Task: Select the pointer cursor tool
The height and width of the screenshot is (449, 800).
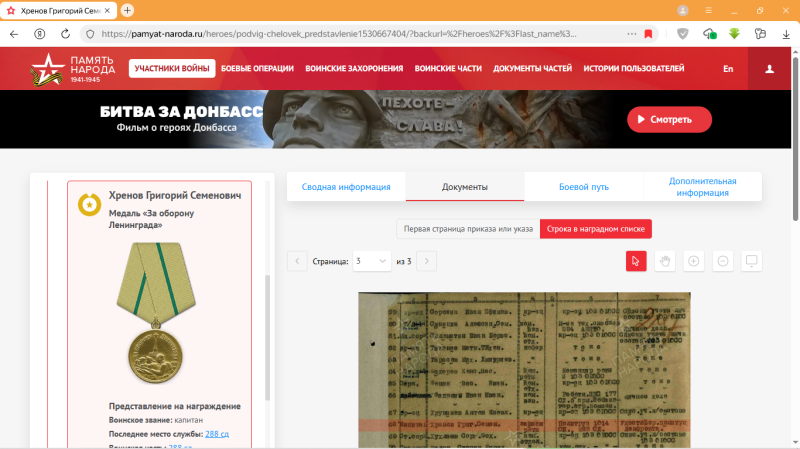Action: coord(636,261)
